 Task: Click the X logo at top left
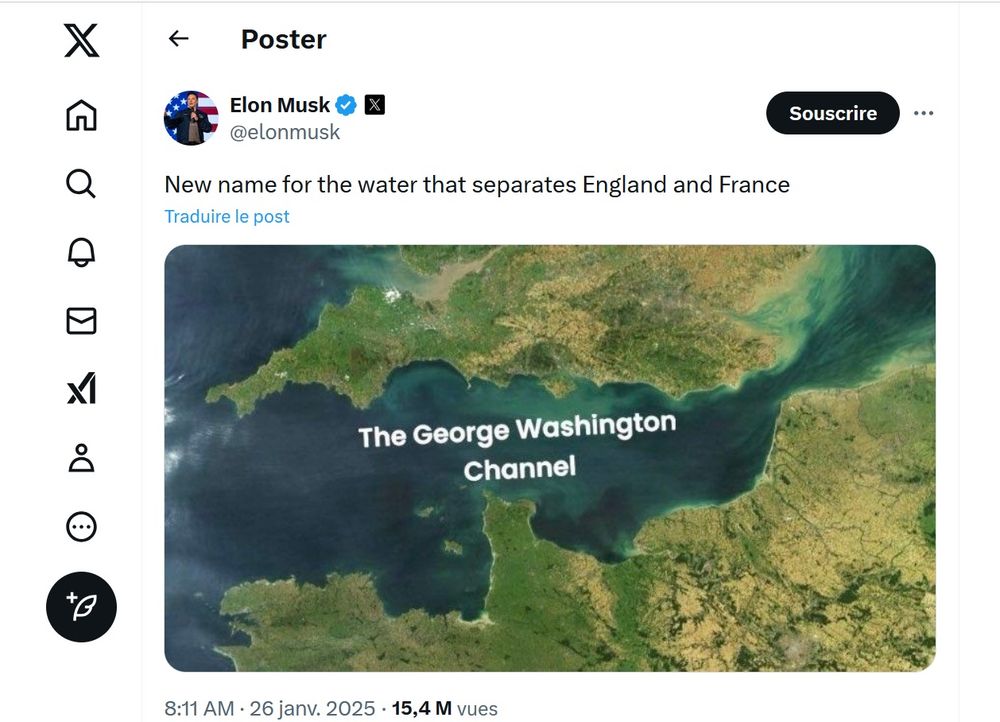pos(82,38)
